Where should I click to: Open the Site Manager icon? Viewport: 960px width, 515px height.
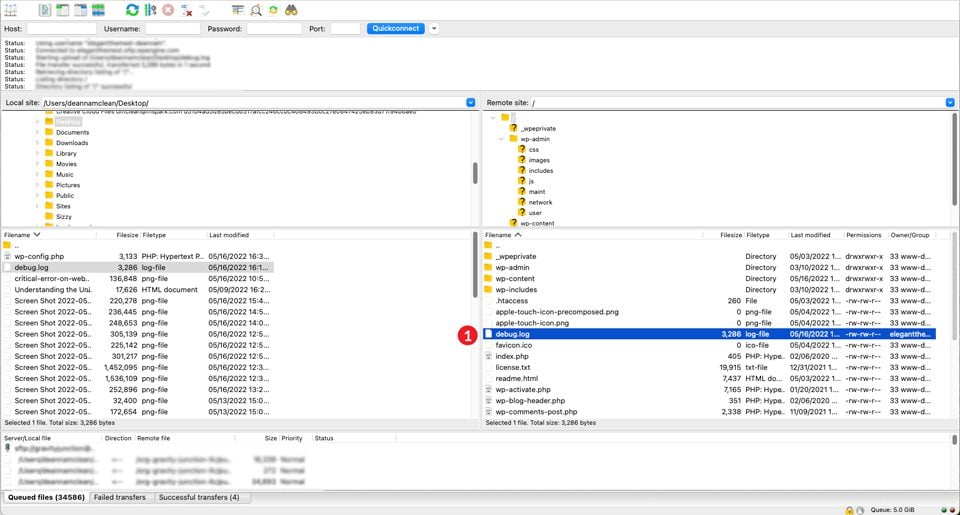pos(13,10)
